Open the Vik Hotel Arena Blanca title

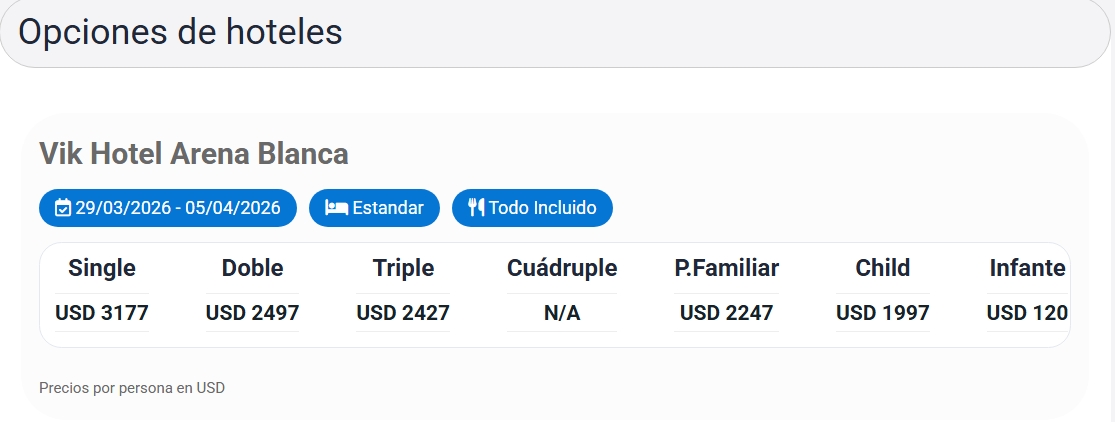(x=194, y=154)
